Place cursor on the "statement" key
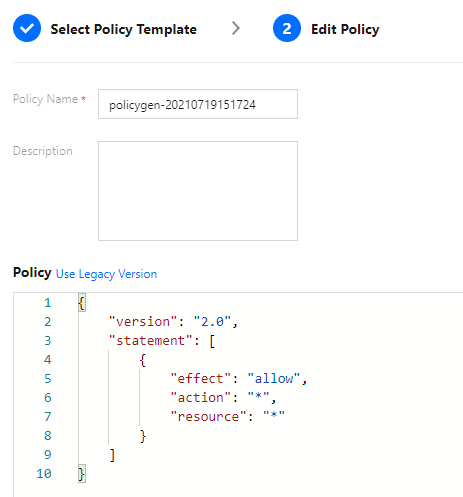Screen dimensions: 463x497 (151, 341)
